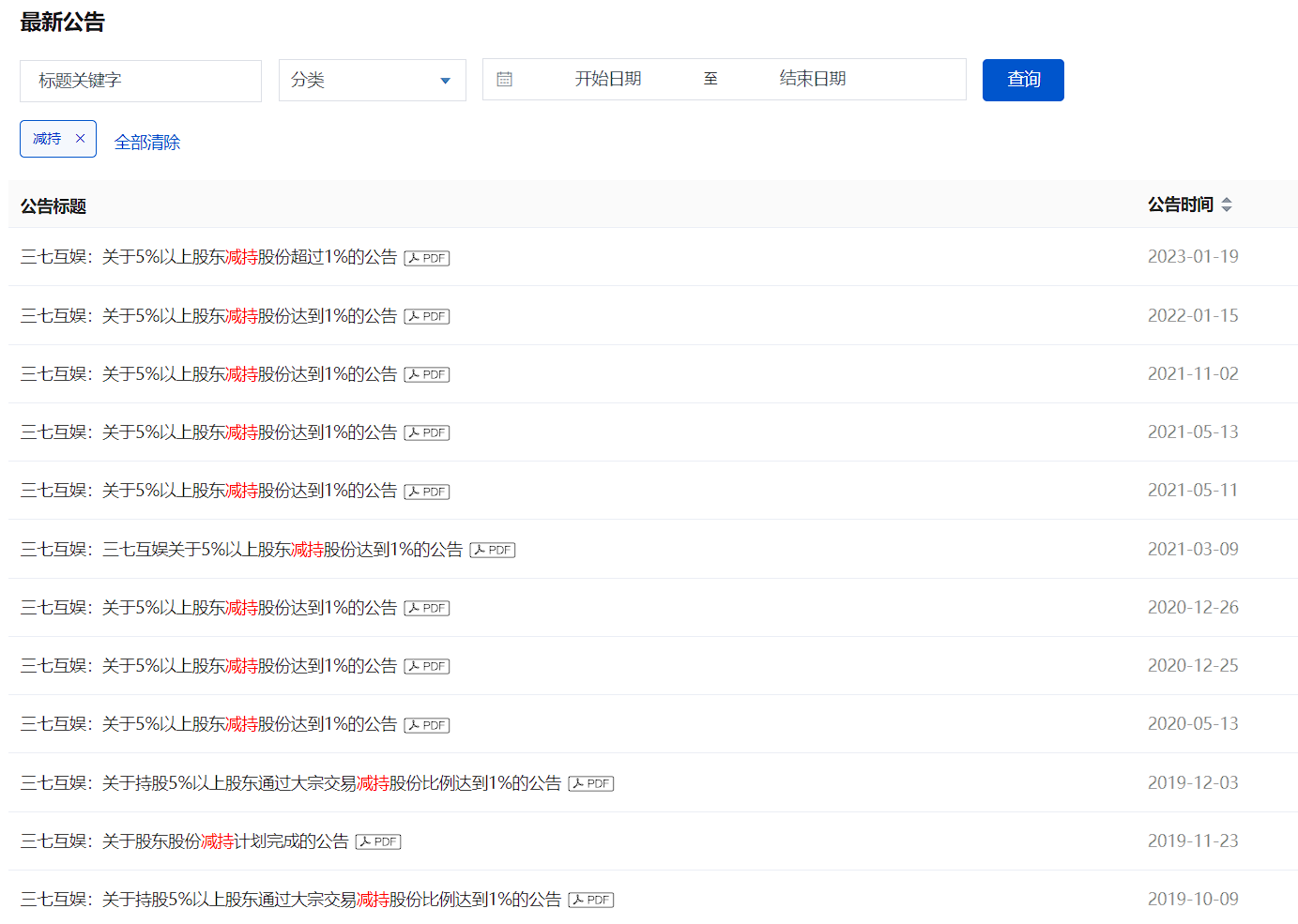Pick the 结束日期 end date
Image resolution: width=1298 pixels, height=924 pixels.
click(x=813, y=80)
